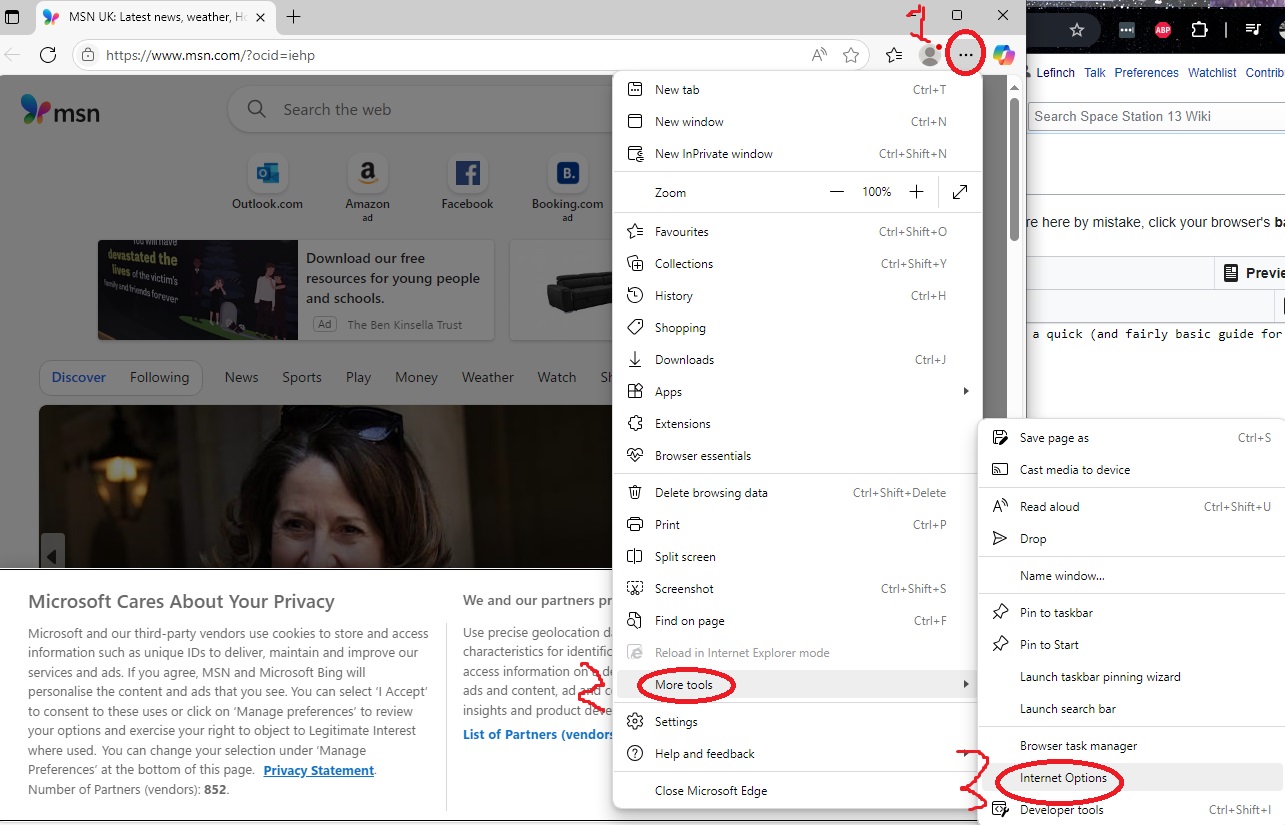Click the Copilot icon in Edge toolbar

pyautogui.click(x=1003, y=55)
